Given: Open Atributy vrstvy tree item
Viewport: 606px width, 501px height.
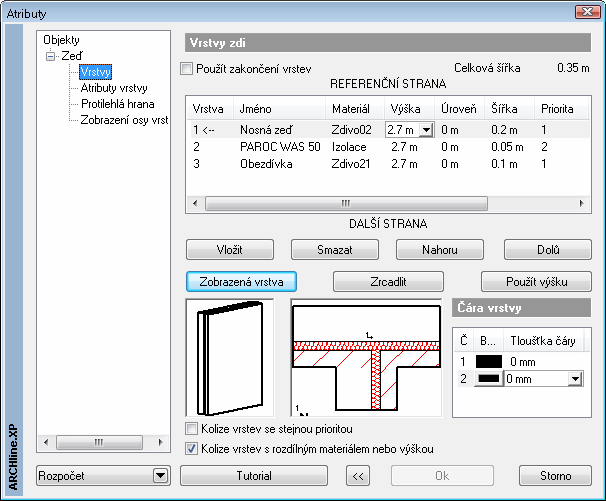Looking at the screenshot, I should coord(114,88).
